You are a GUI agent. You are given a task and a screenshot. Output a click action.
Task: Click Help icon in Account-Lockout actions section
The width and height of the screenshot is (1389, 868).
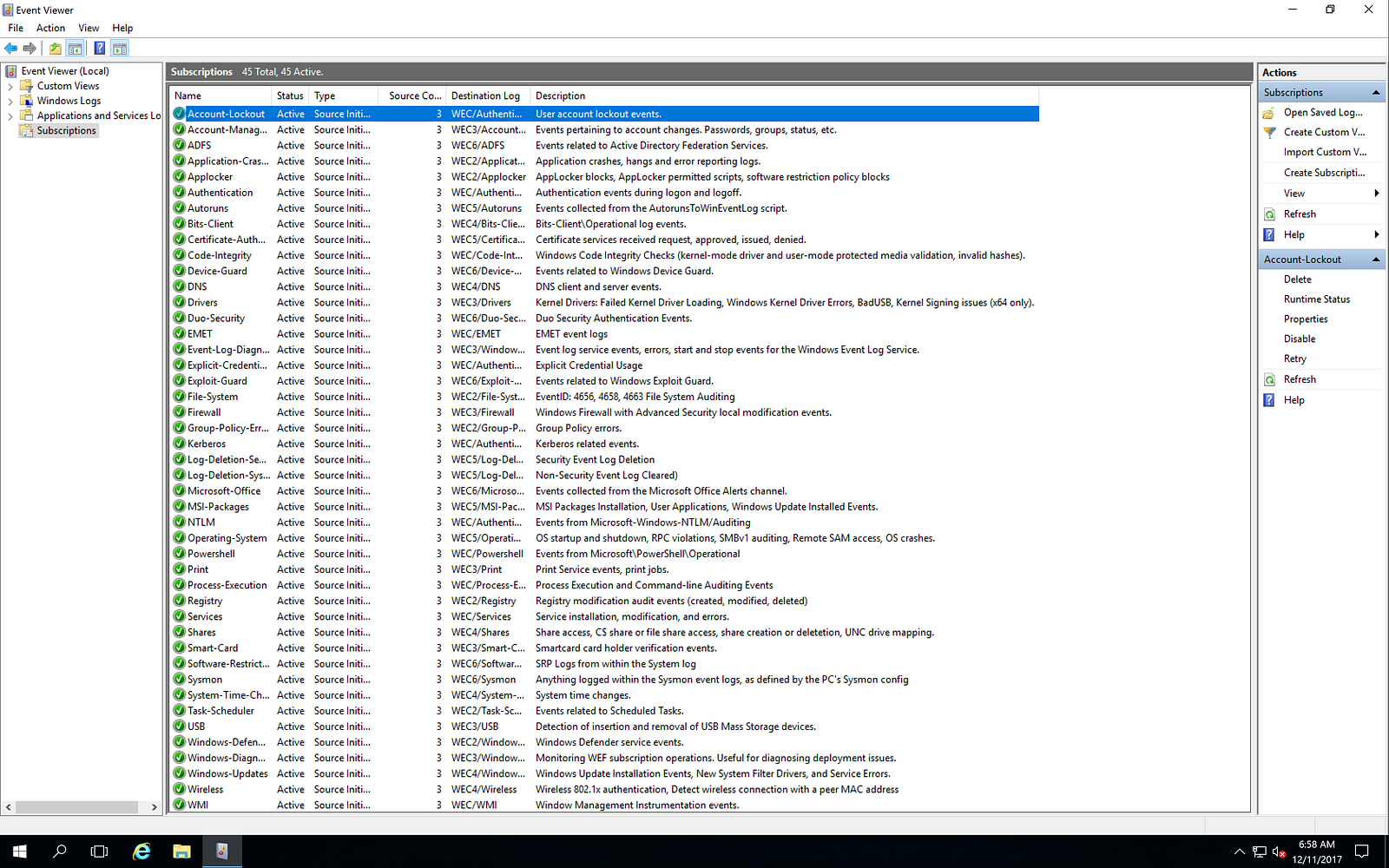pyautogui.click(x=1269, y=400)
